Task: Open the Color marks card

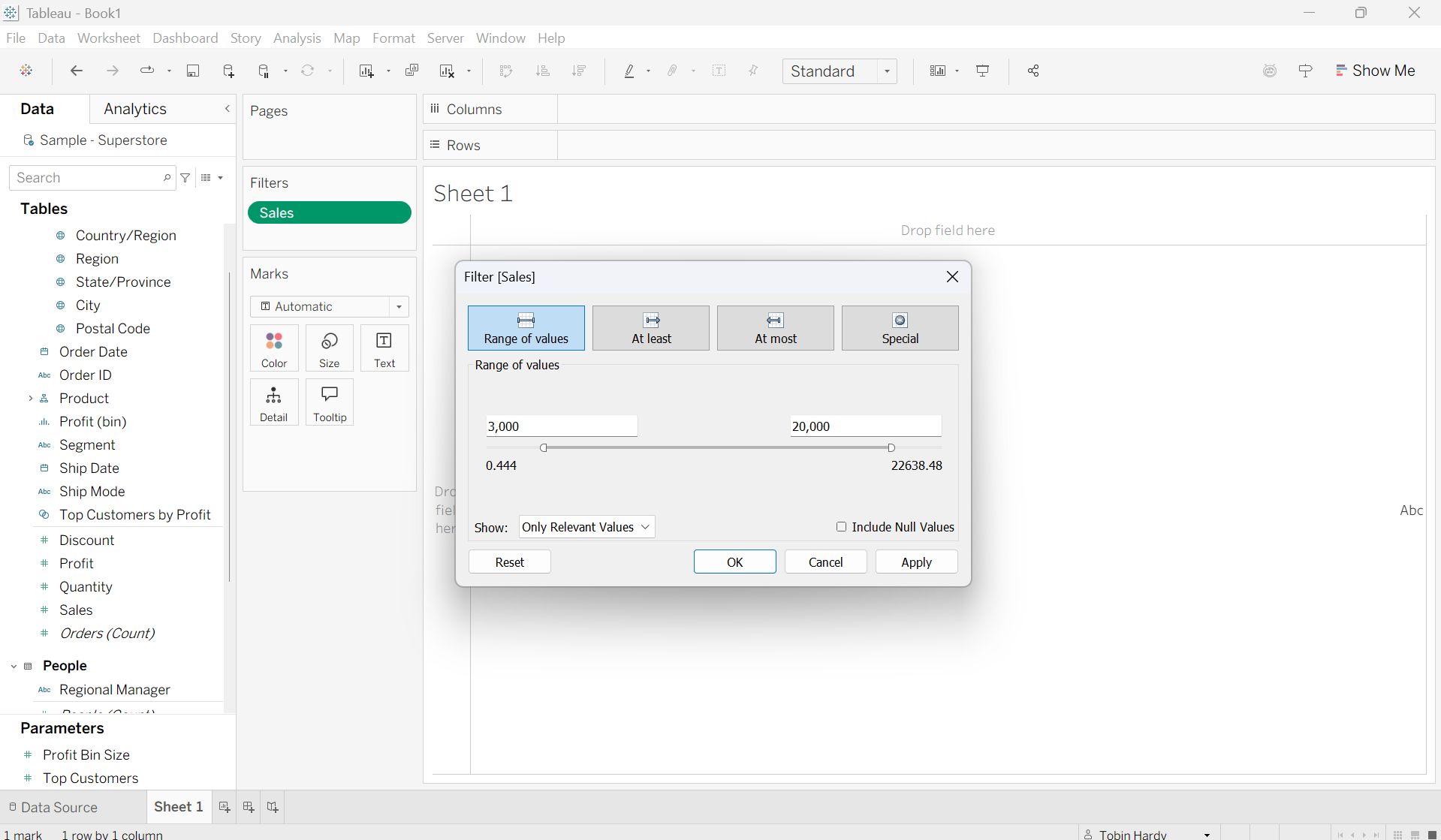Action: pyautogui.click(x=274, y=348)
